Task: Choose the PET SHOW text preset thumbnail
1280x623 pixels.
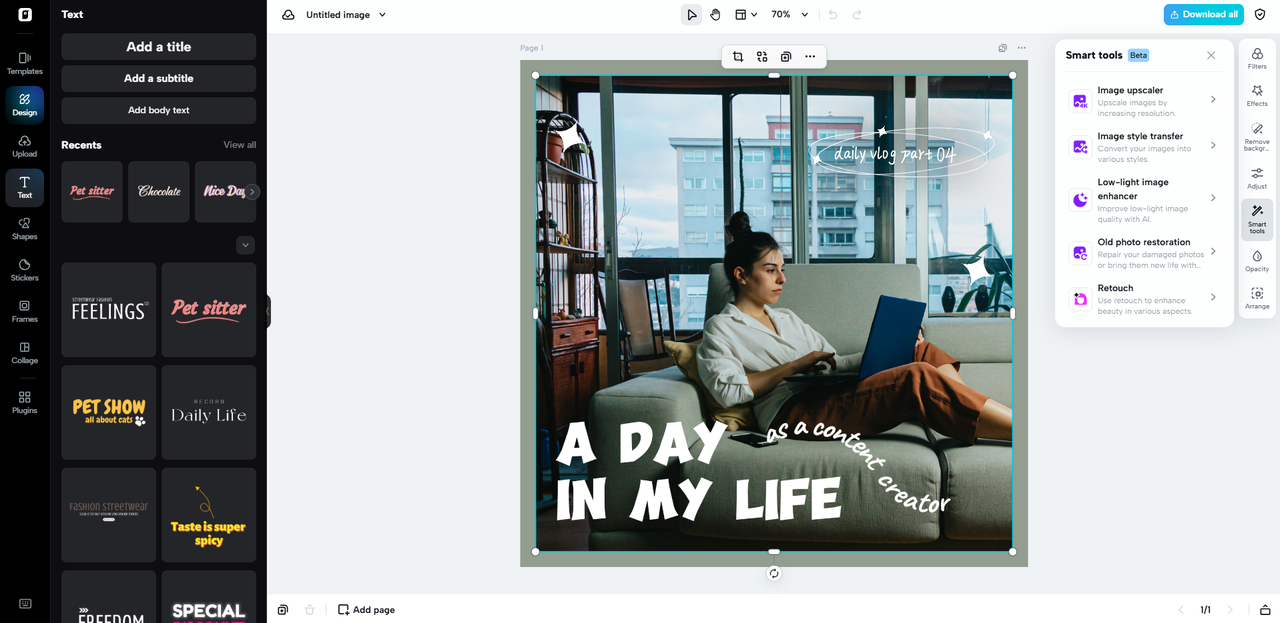Action: (x=109, y=412)
